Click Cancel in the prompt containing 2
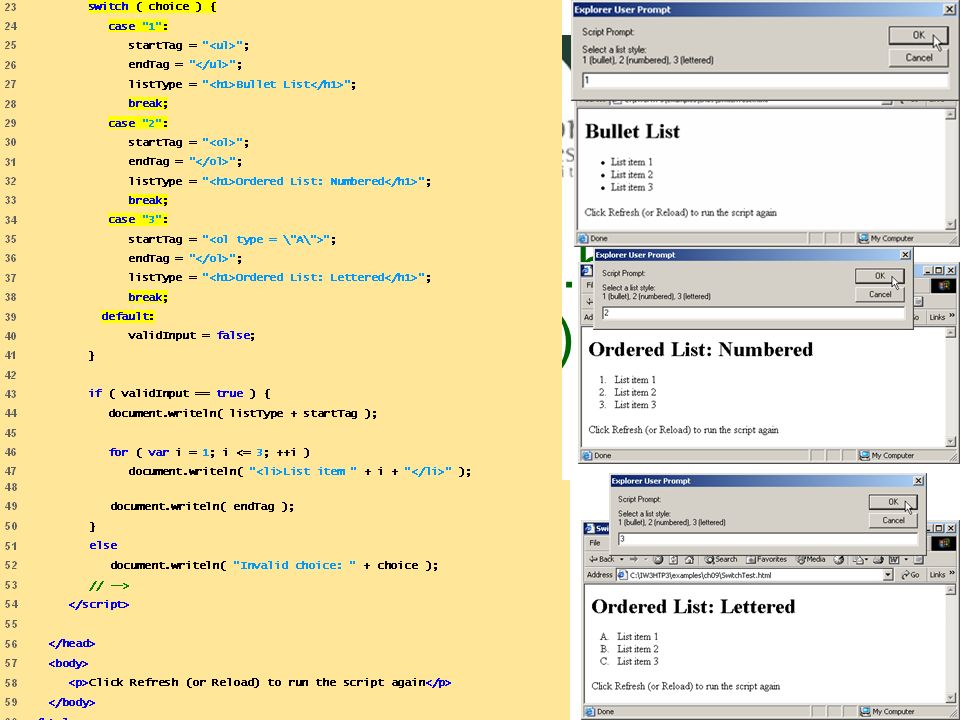The width and height of the screenshot is (960, 720). point(880,294)
